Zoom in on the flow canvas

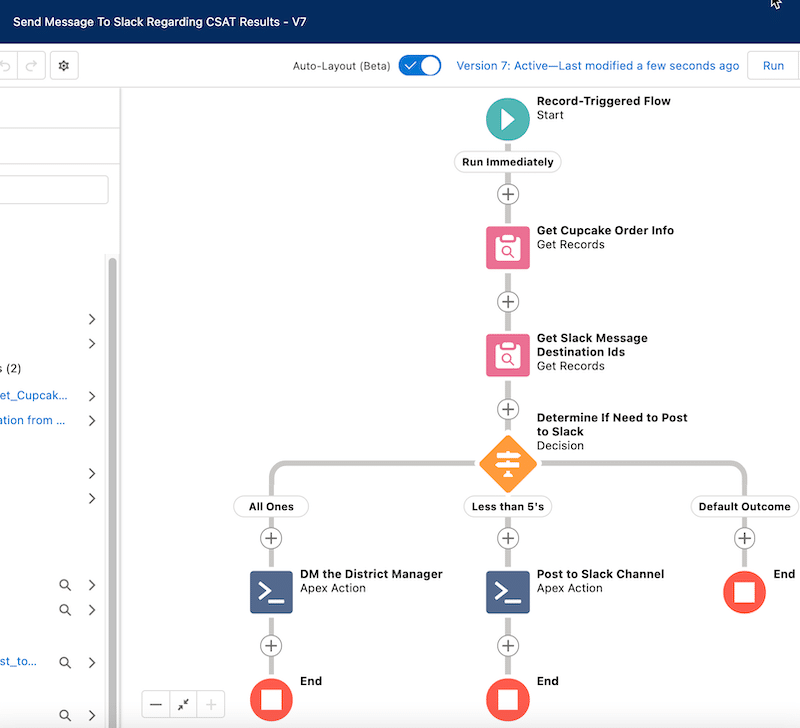click(211, 705)
